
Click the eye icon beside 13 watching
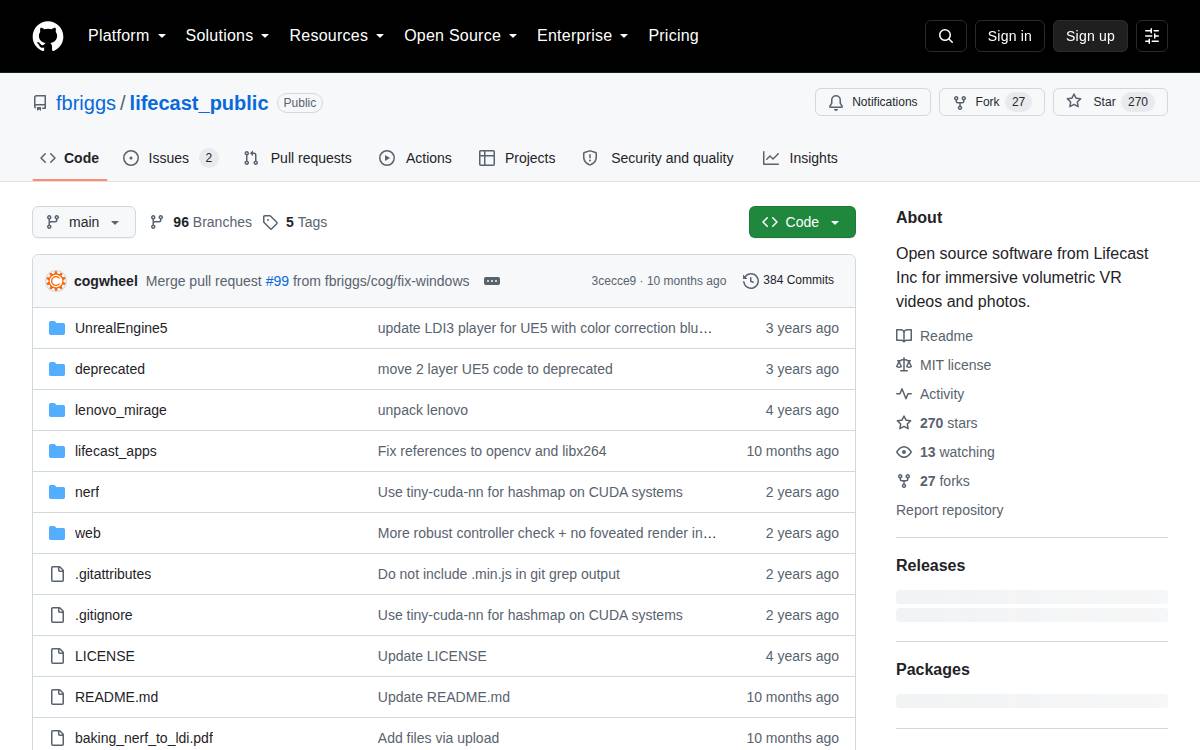coord(904,452)
